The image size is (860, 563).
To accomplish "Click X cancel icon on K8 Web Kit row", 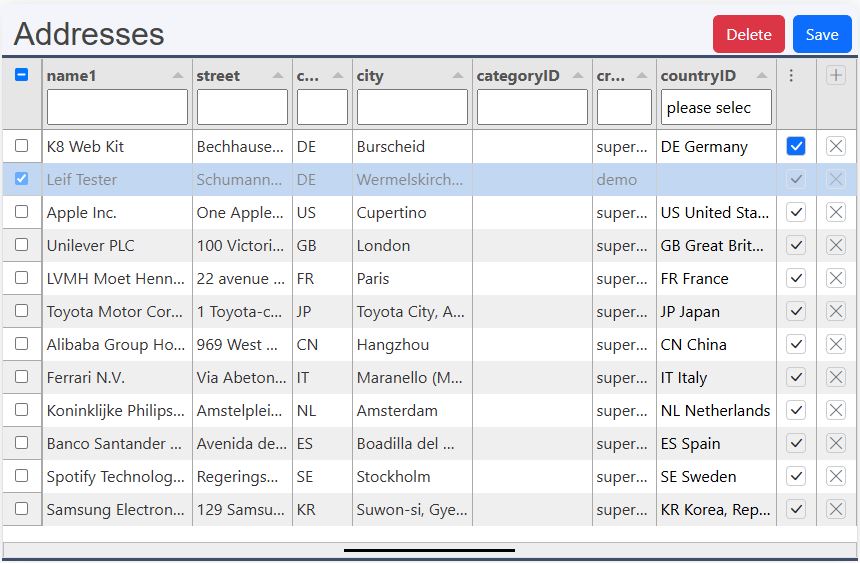I will [x=836, y=146].
